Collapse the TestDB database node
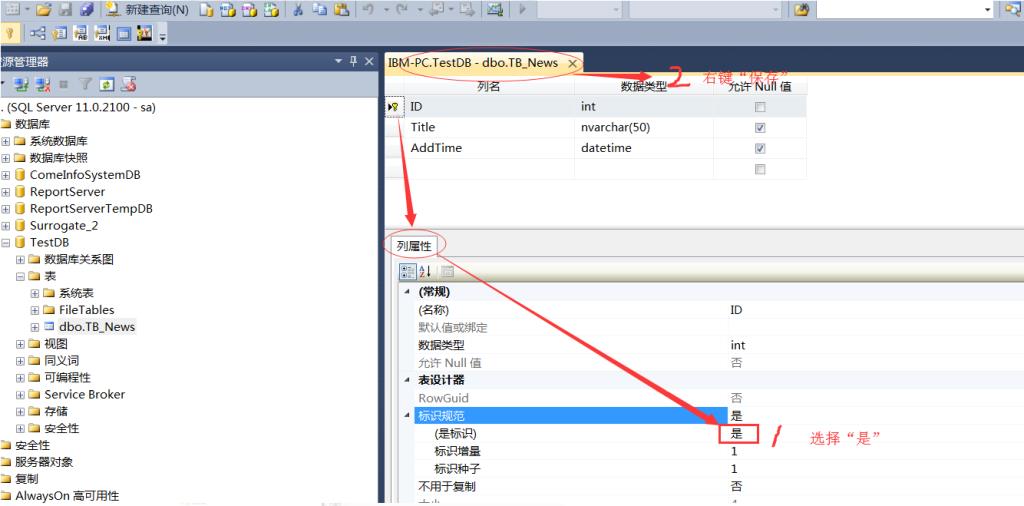1024x506 pixels. tap(6, 243)
